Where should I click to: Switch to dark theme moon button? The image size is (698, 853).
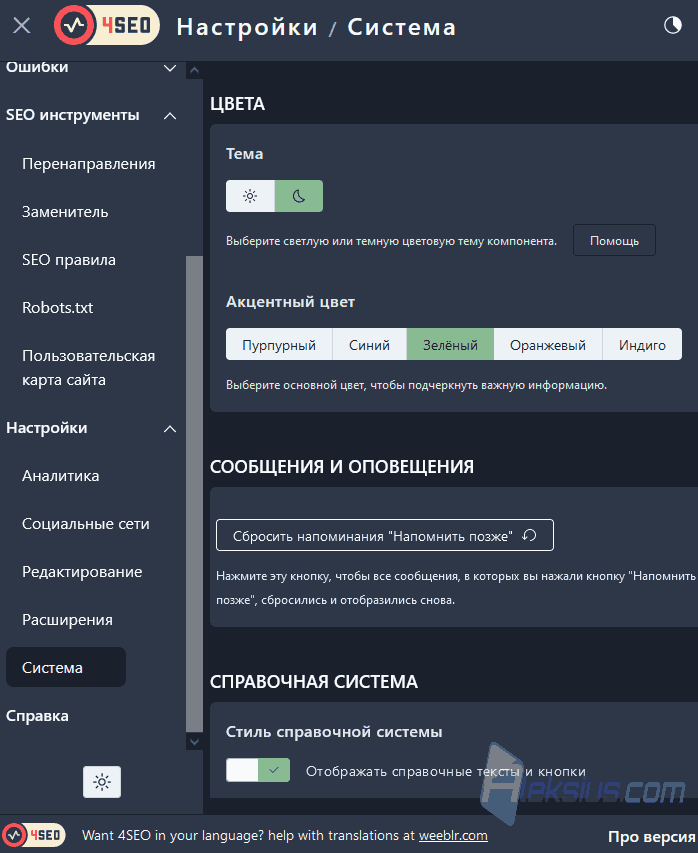tap(299, 196)
